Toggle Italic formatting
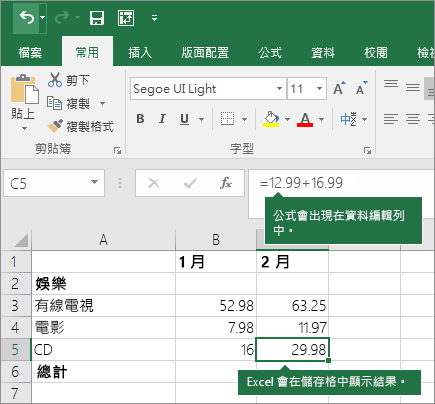Viewport: 435px width, 404px height. [x=162, y=119]
